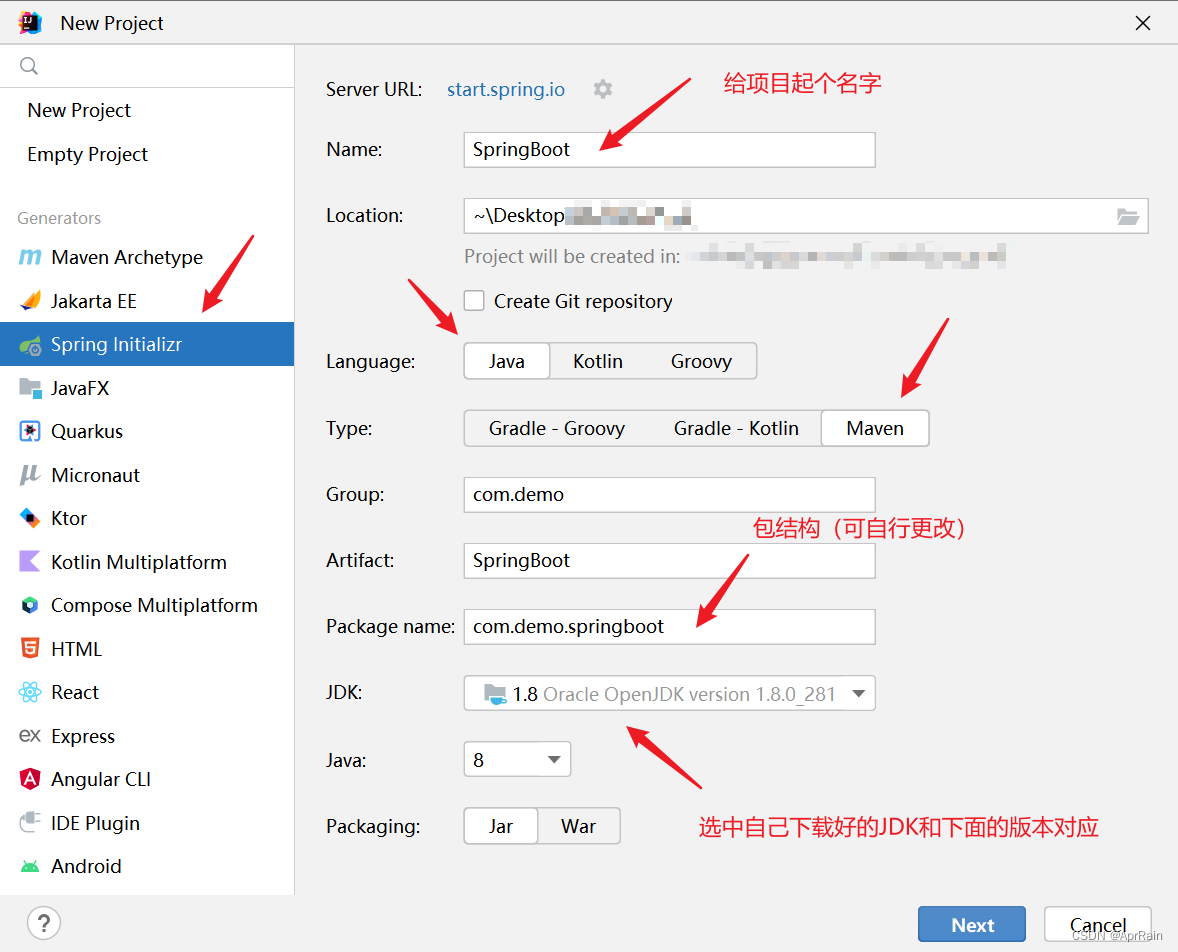The width and height of the screenshot is (1178, 952).
Task: Select Kotlin Multiplatform generator
Action: coord(147,562)
